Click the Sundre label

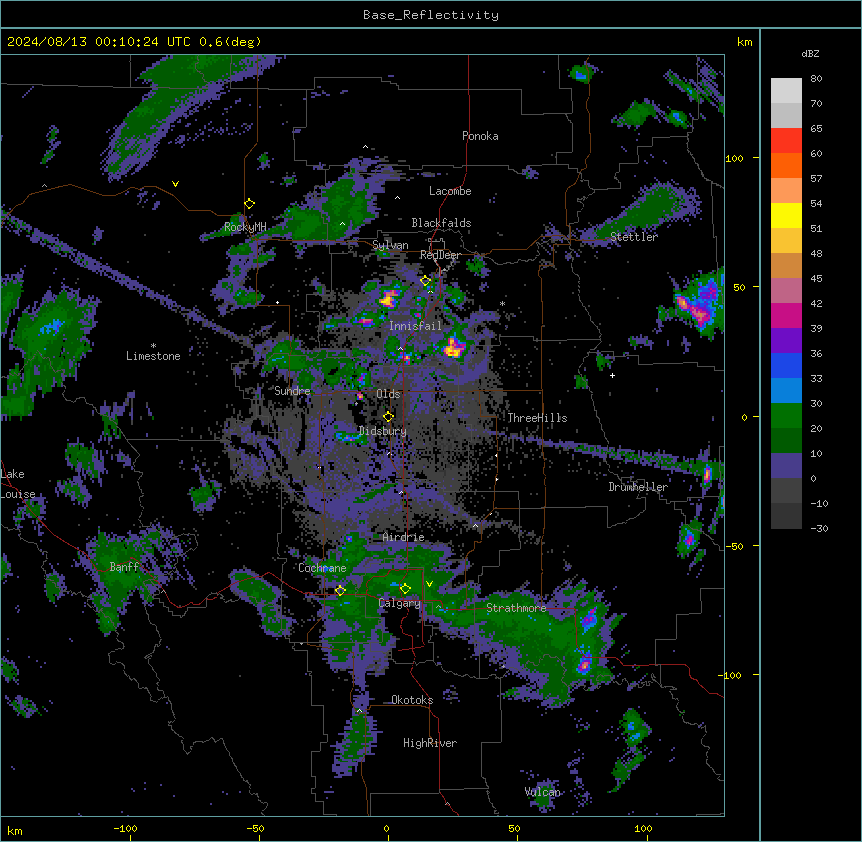coord(292,391)
